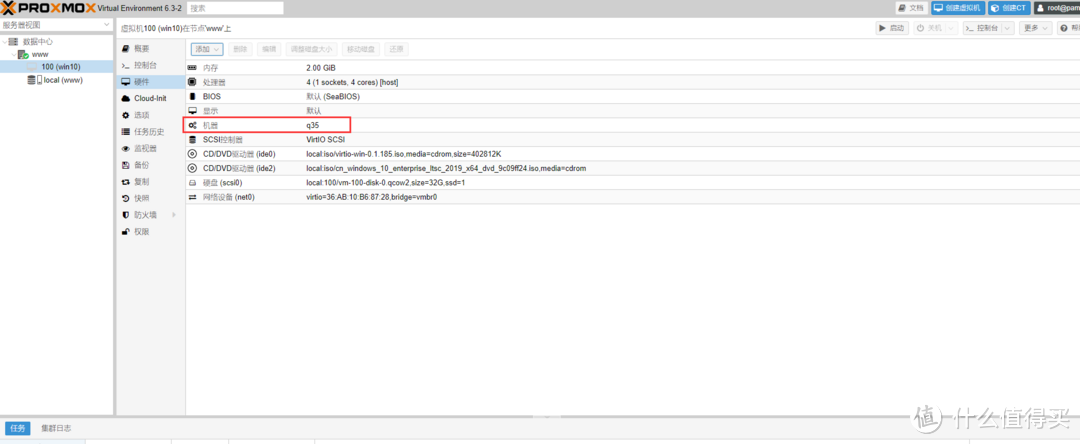Open the 概要 (Summary) sidebar item
The width and height of the screenshot is (1080, 444).
click(x=141, y=49)
